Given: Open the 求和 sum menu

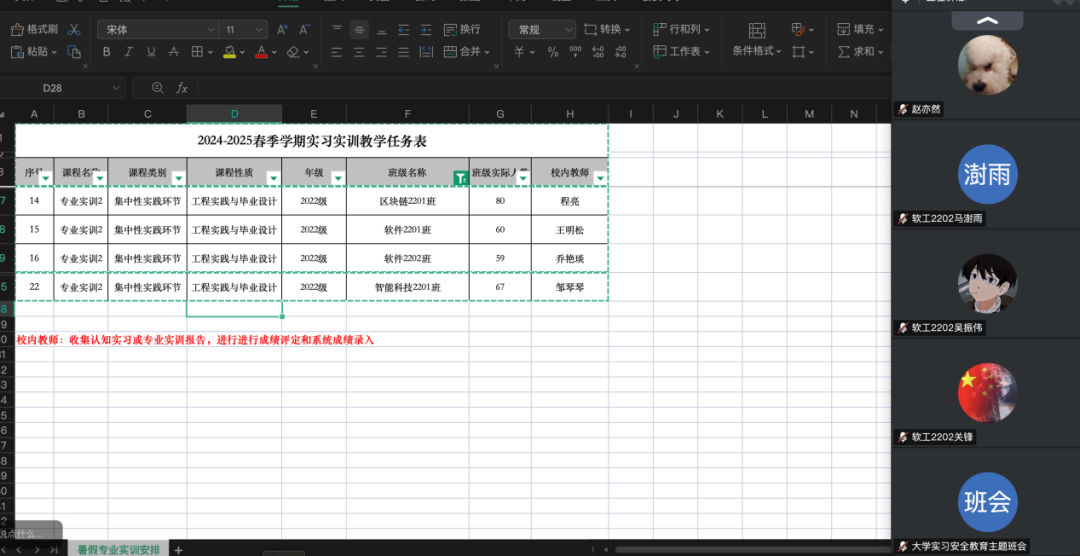Looking at the screenshot, I should [860, 52].
